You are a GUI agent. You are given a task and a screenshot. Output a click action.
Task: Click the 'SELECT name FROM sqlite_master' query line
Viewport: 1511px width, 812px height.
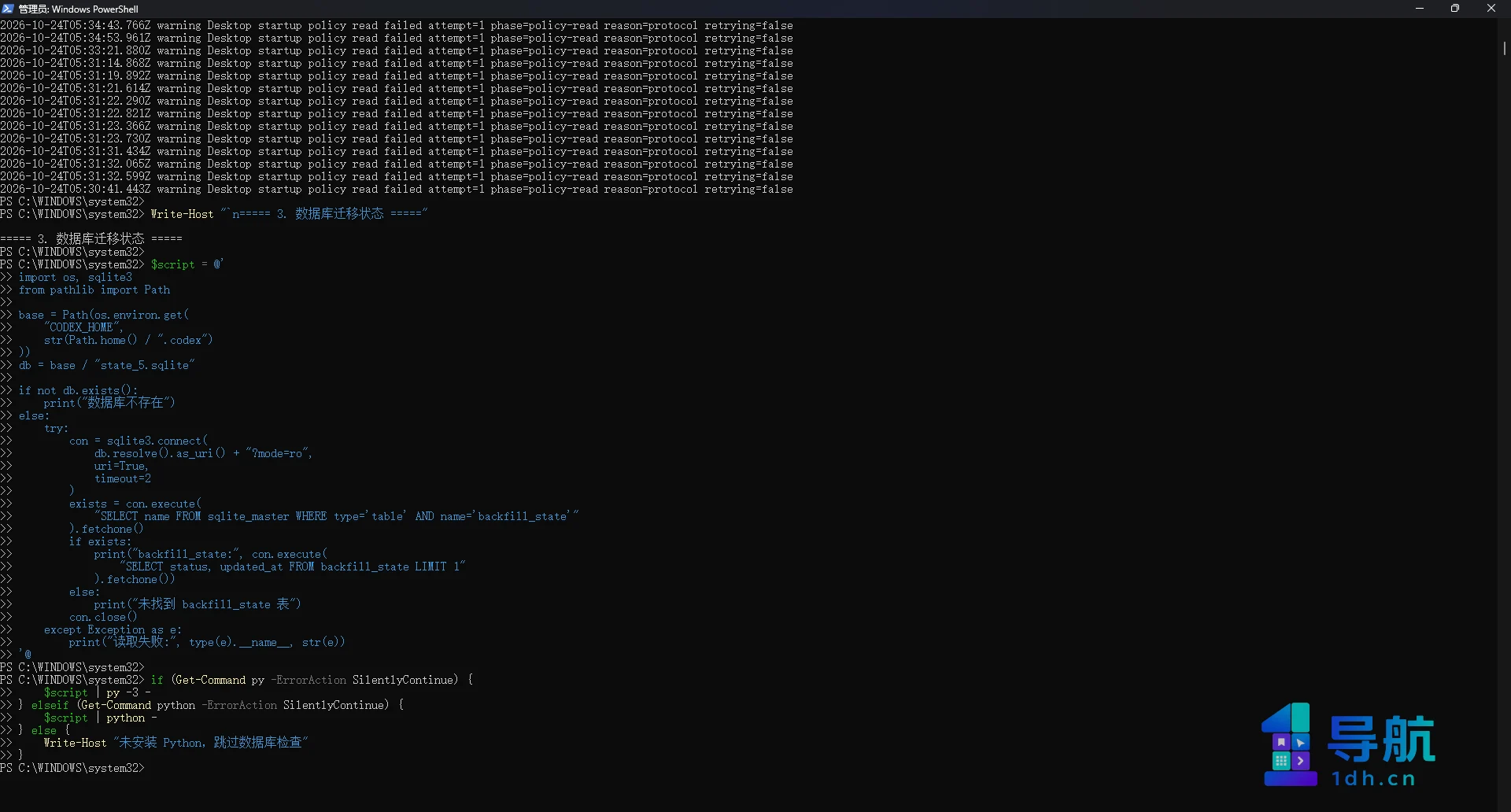337,517
